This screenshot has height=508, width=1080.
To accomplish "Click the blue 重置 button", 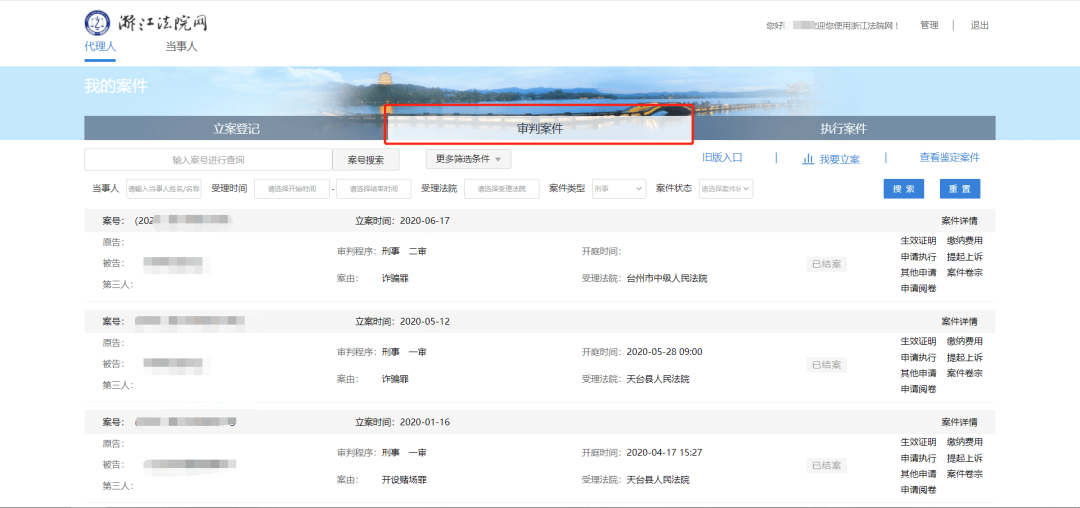I will click(959, 189).
